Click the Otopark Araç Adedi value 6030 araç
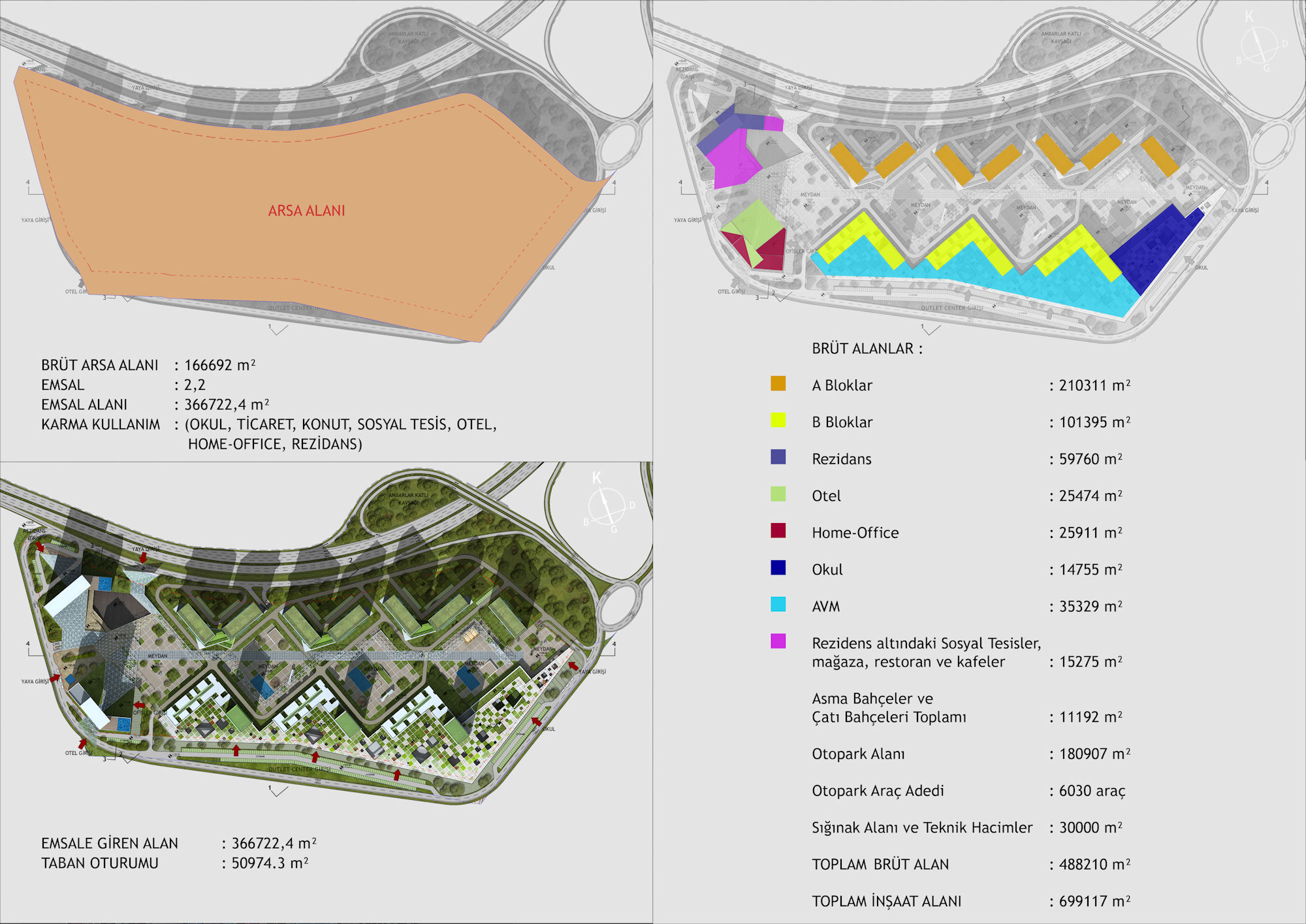The image size is (1306, 924). click(1092, 791)
